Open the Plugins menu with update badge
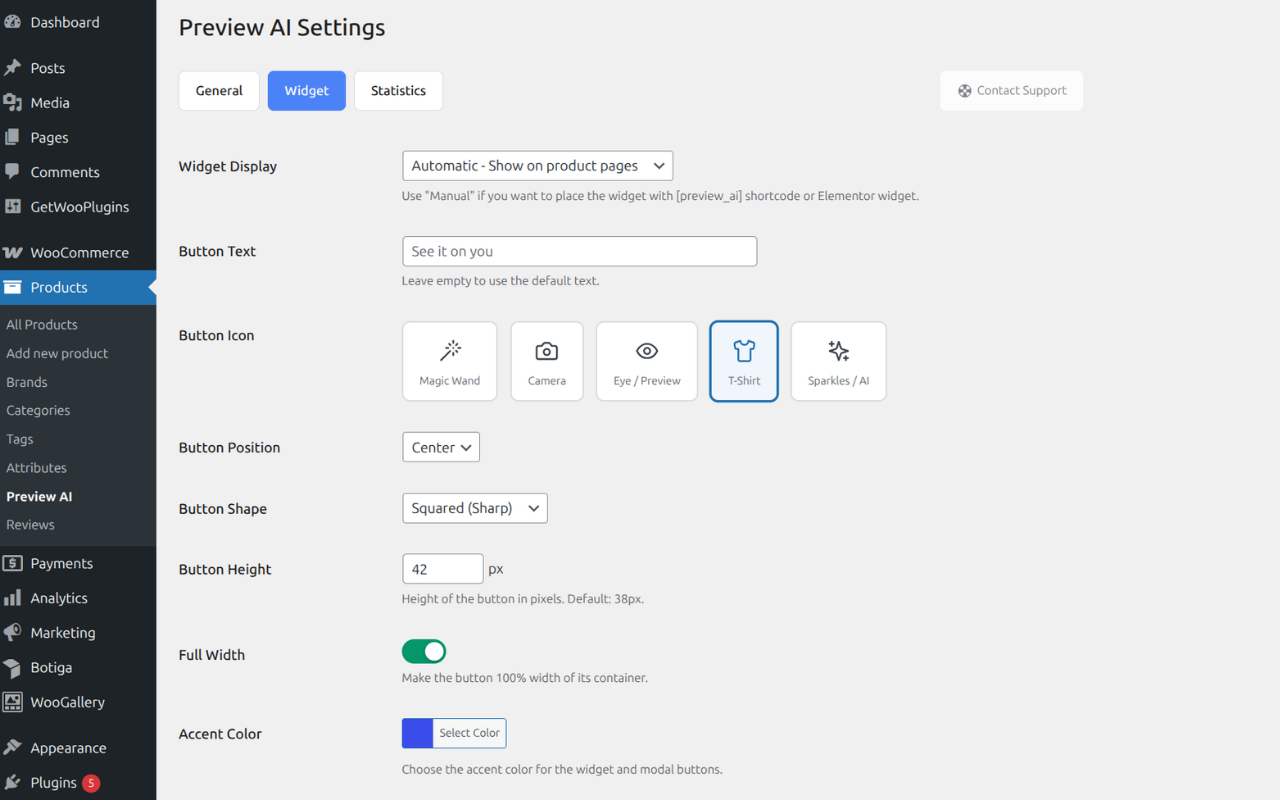This screenshot has height=800, width=1280. pyautogui.click(x=54, y=783)
